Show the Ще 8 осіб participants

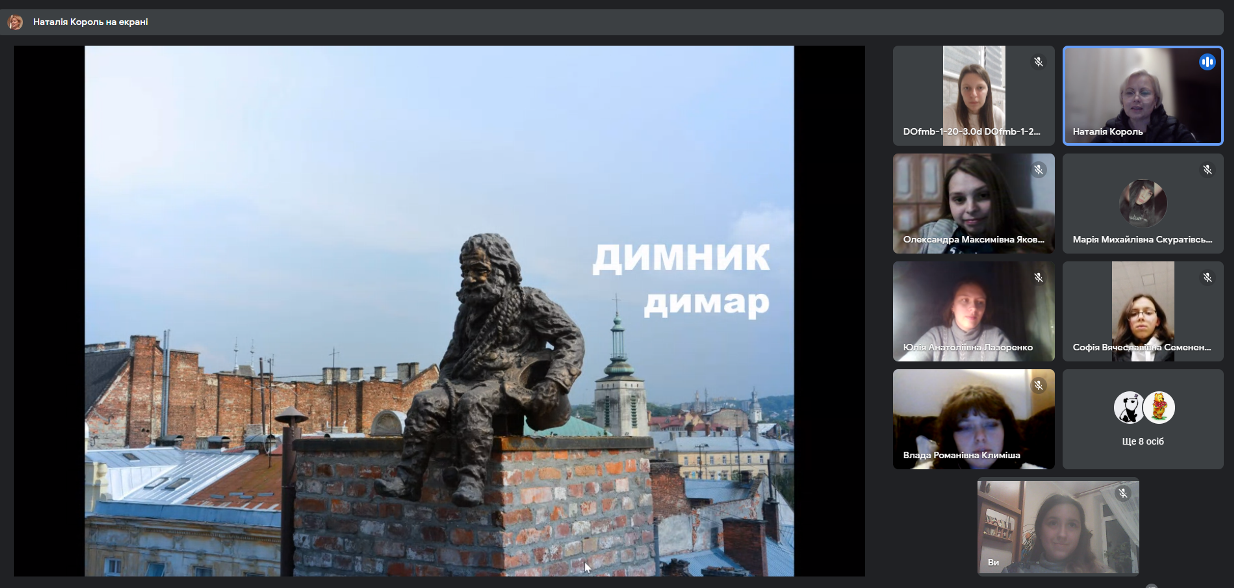click(x=1143, y=420)
